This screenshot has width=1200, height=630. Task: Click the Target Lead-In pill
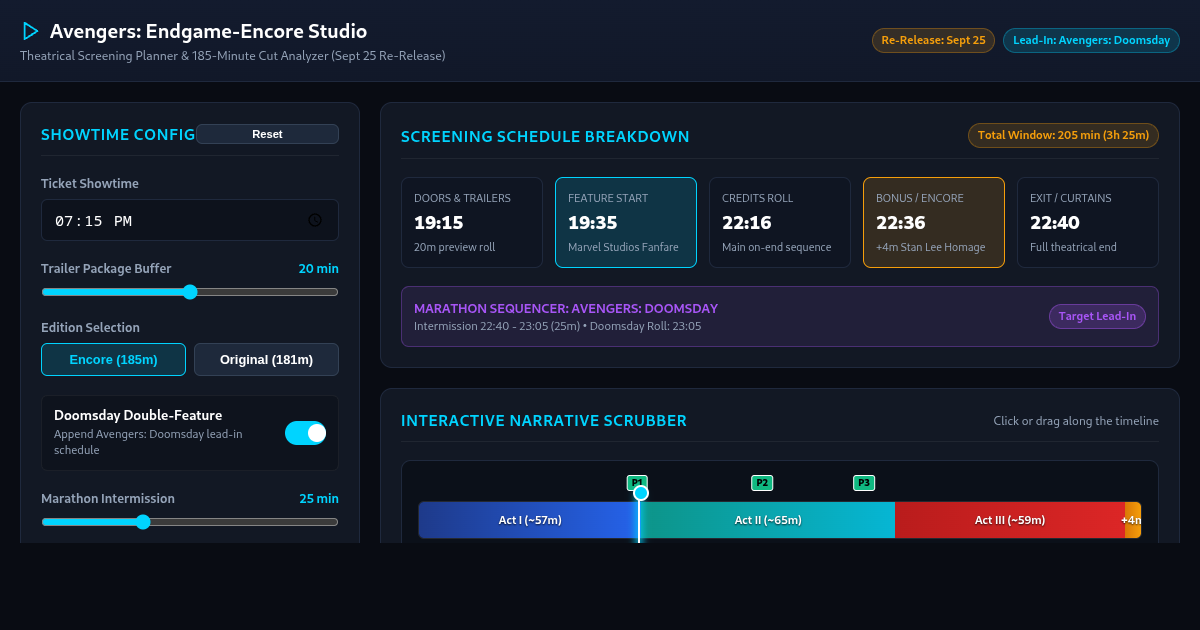[1097, 316]
